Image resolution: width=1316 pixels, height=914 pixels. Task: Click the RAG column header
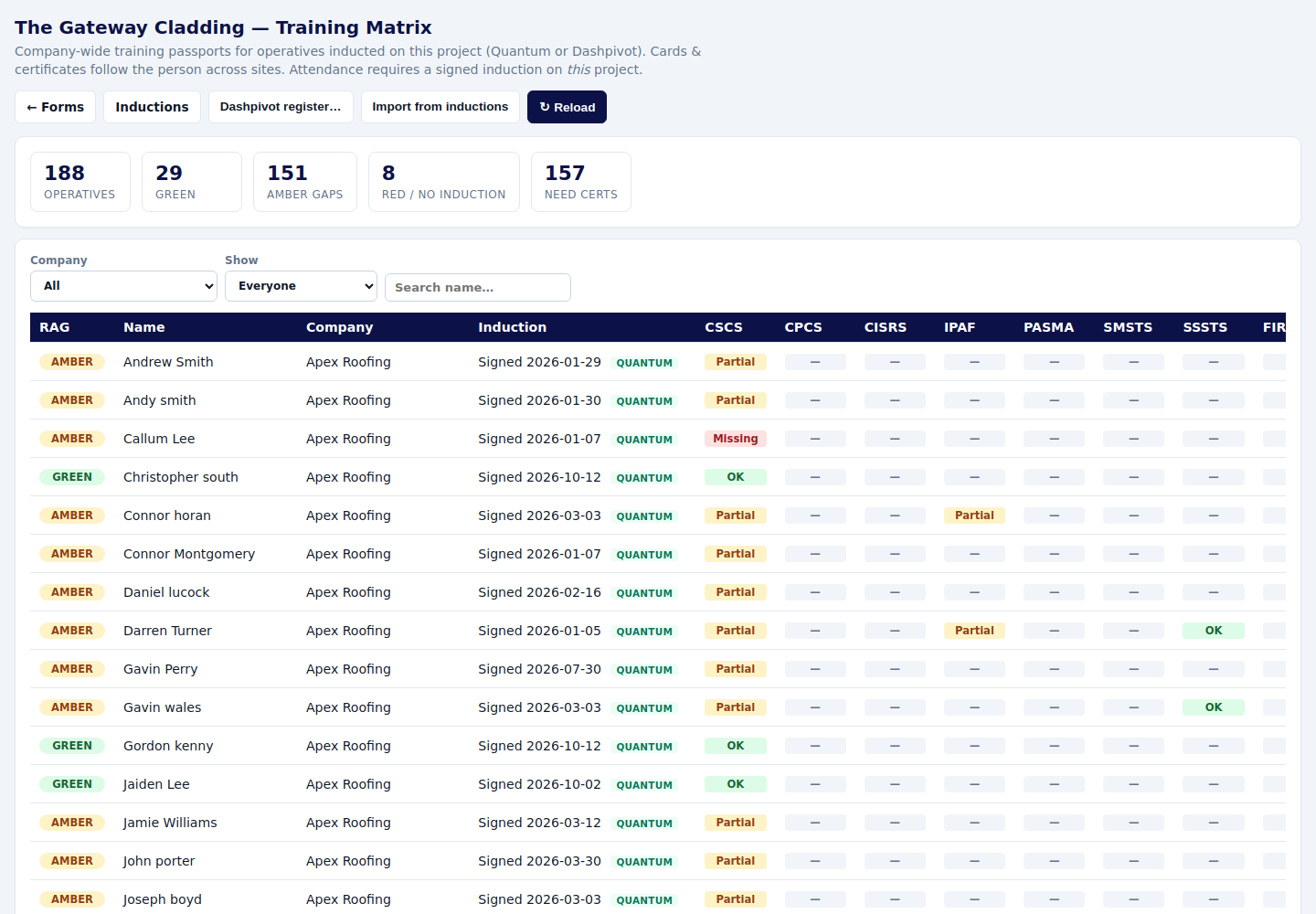click(55, 327)
